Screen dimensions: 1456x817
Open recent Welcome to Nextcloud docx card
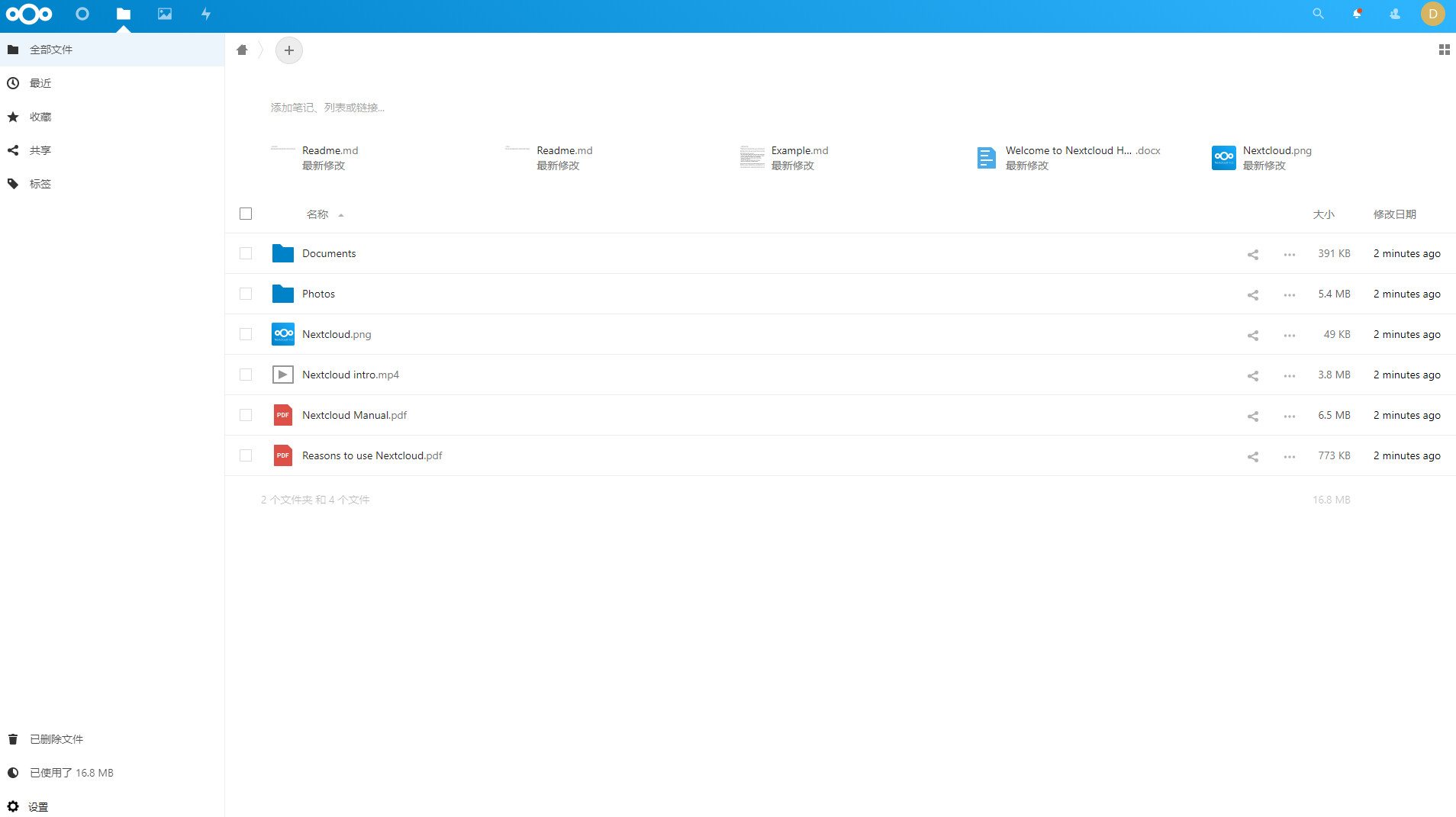pyautogui.click(x=1068, y=158)
